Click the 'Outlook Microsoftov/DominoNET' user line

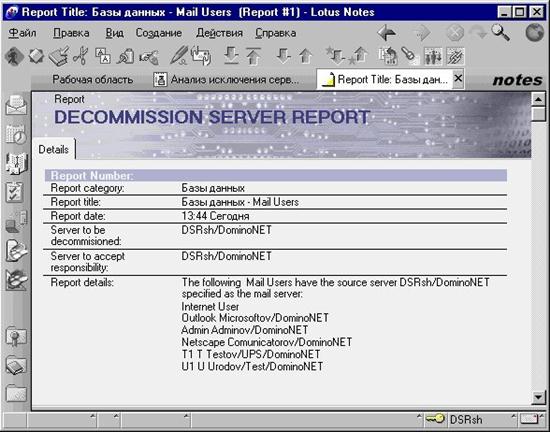[255, 318]
